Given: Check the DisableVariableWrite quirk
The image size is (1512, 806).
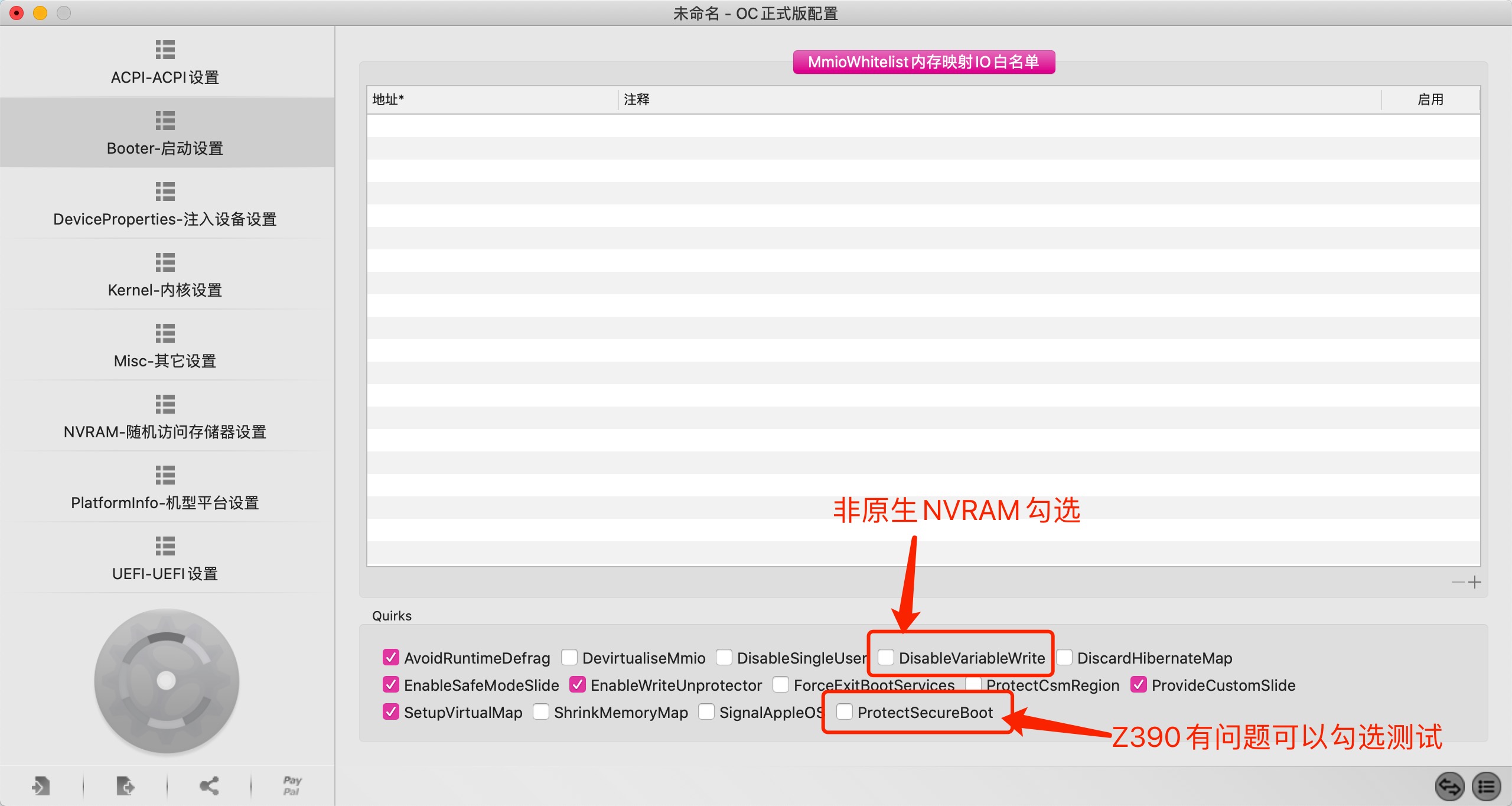Looking at the screenshot, I should pyautogui.click(x=886, y=657).
